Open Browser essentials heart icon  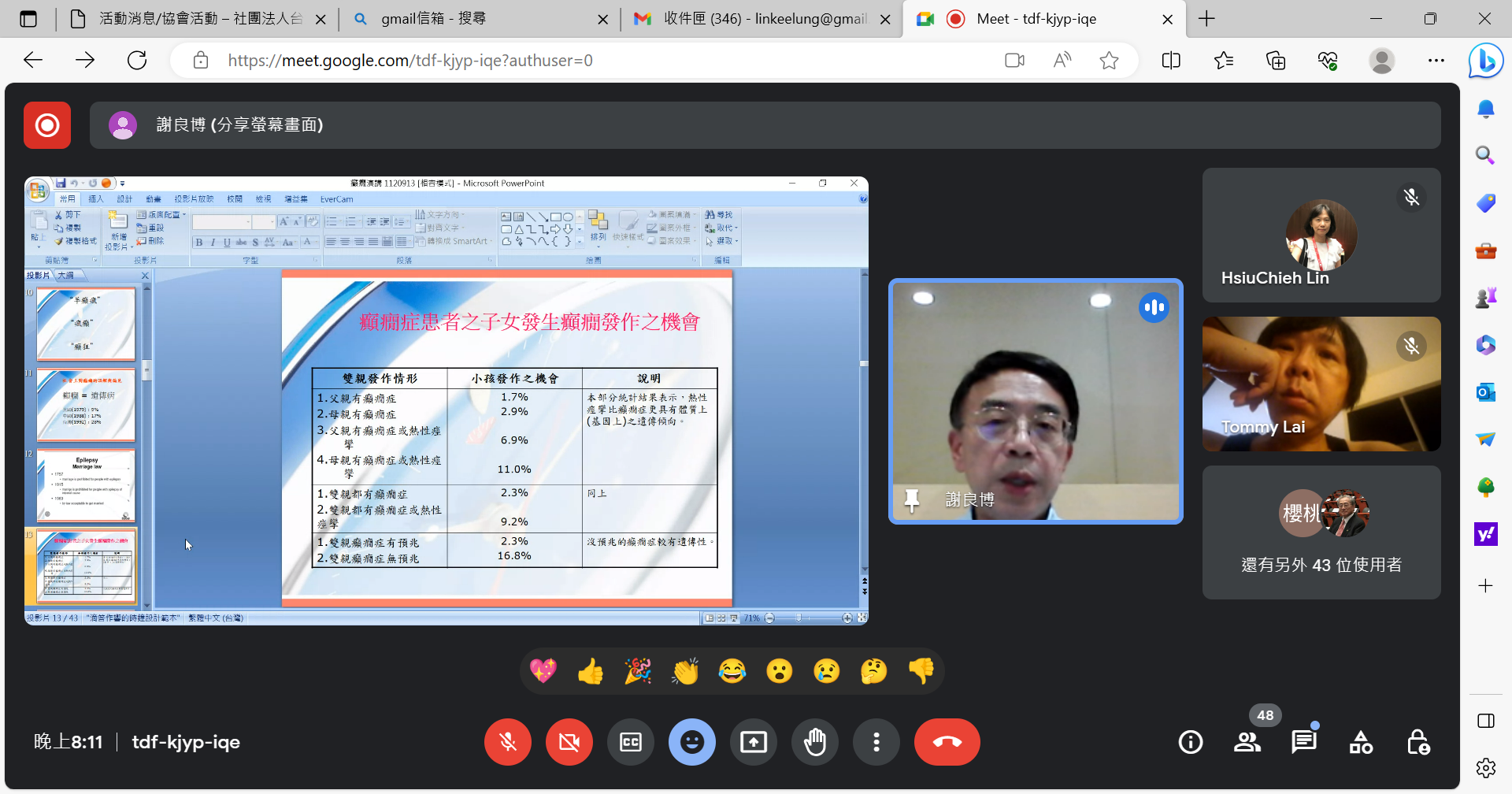[x=1329, y=61]
